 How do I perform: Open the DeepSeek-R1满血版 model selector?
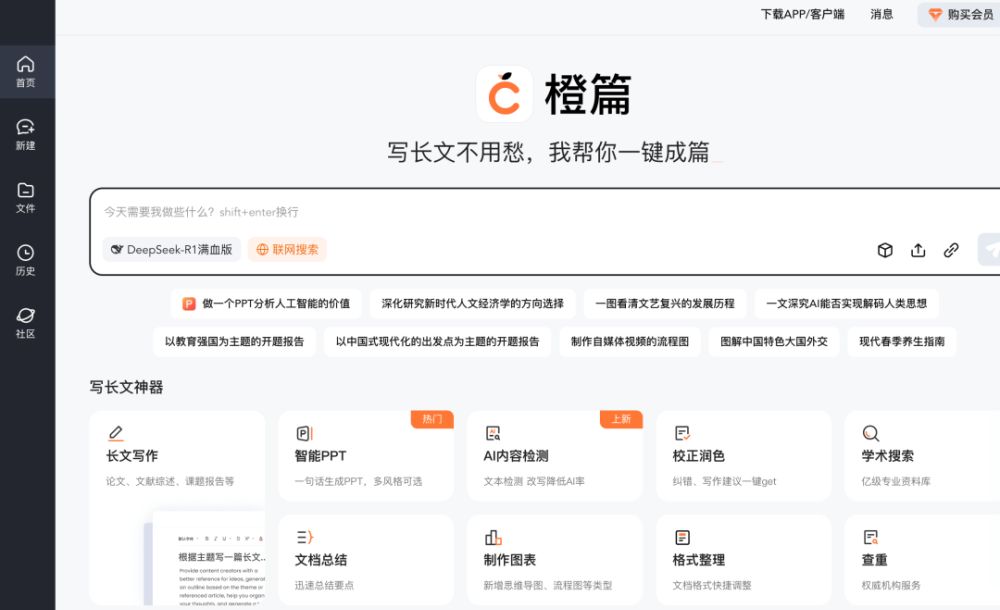[x=172, y=249]
